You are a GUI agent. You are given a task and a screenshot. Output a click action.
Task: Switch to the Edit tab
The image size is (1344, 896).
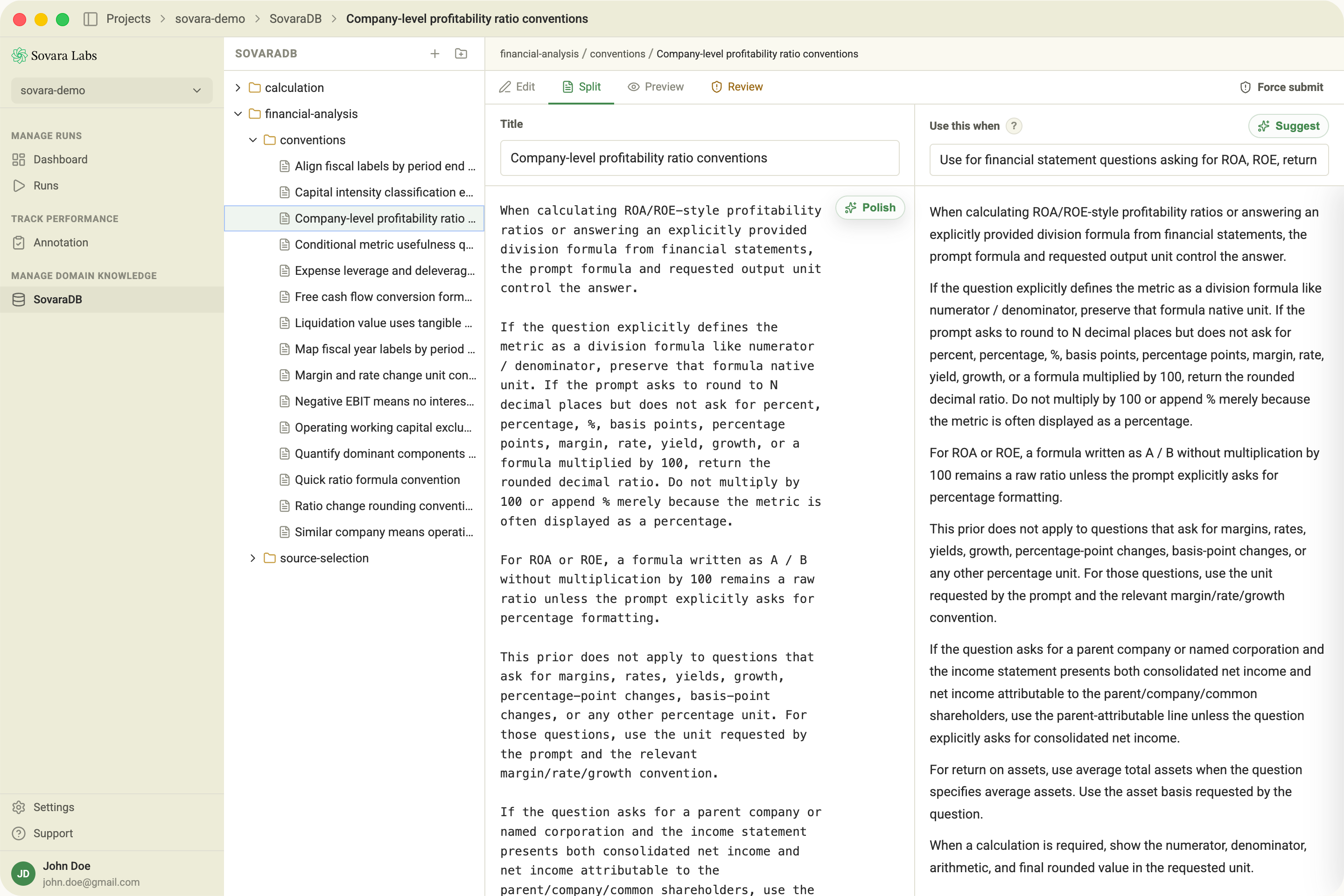[x=517, y=87]
